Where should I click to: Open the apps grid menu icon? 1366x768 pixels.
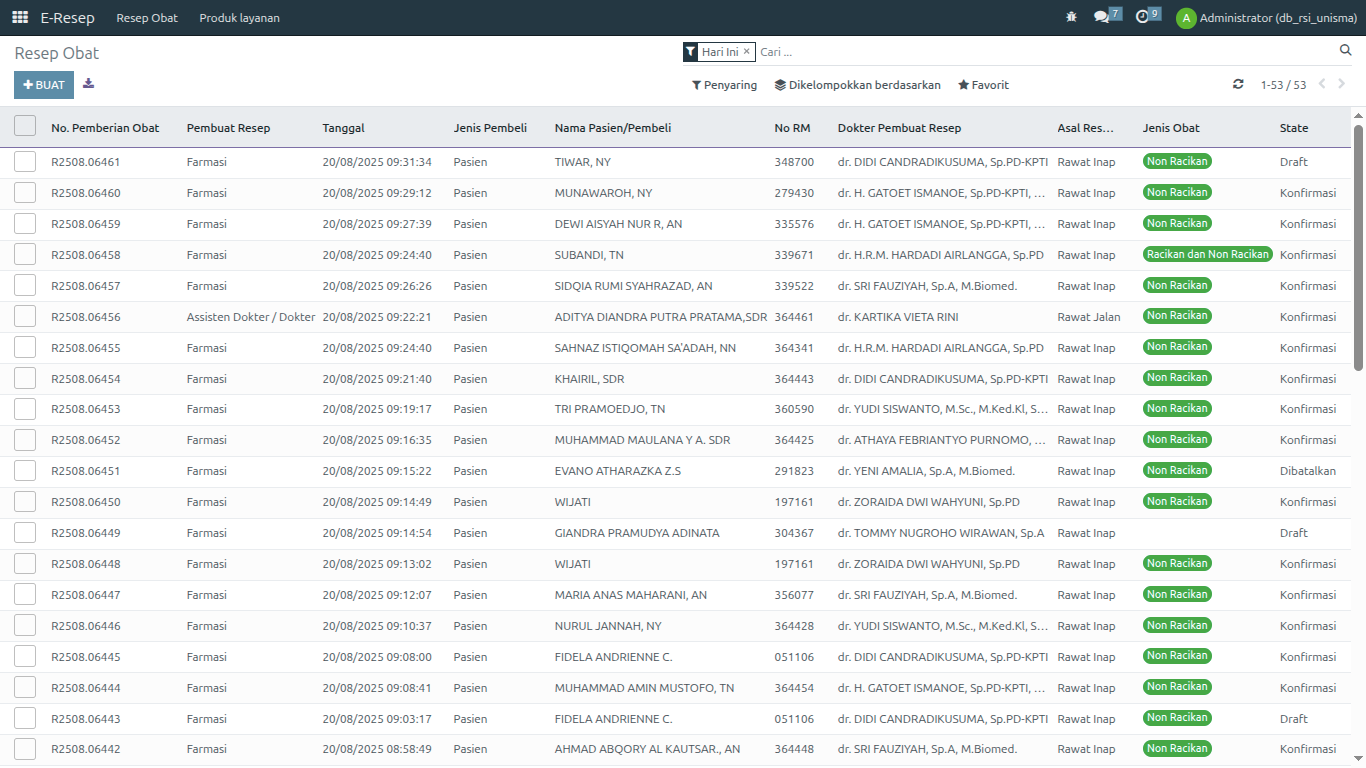pos(20,18)
